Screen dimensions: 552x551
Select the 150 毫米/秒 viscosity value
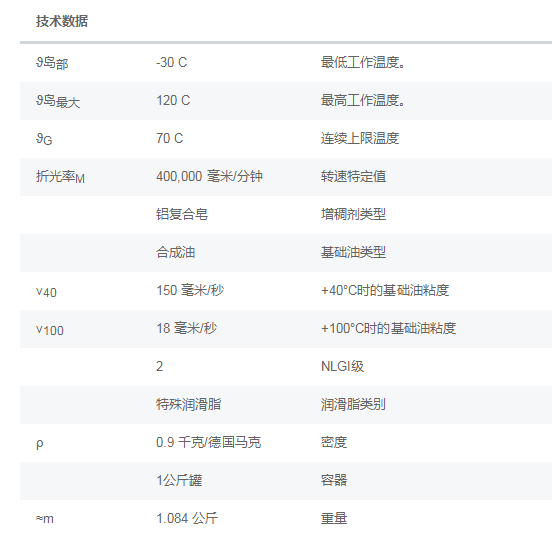pyautogui.click(x=190, y=290)
